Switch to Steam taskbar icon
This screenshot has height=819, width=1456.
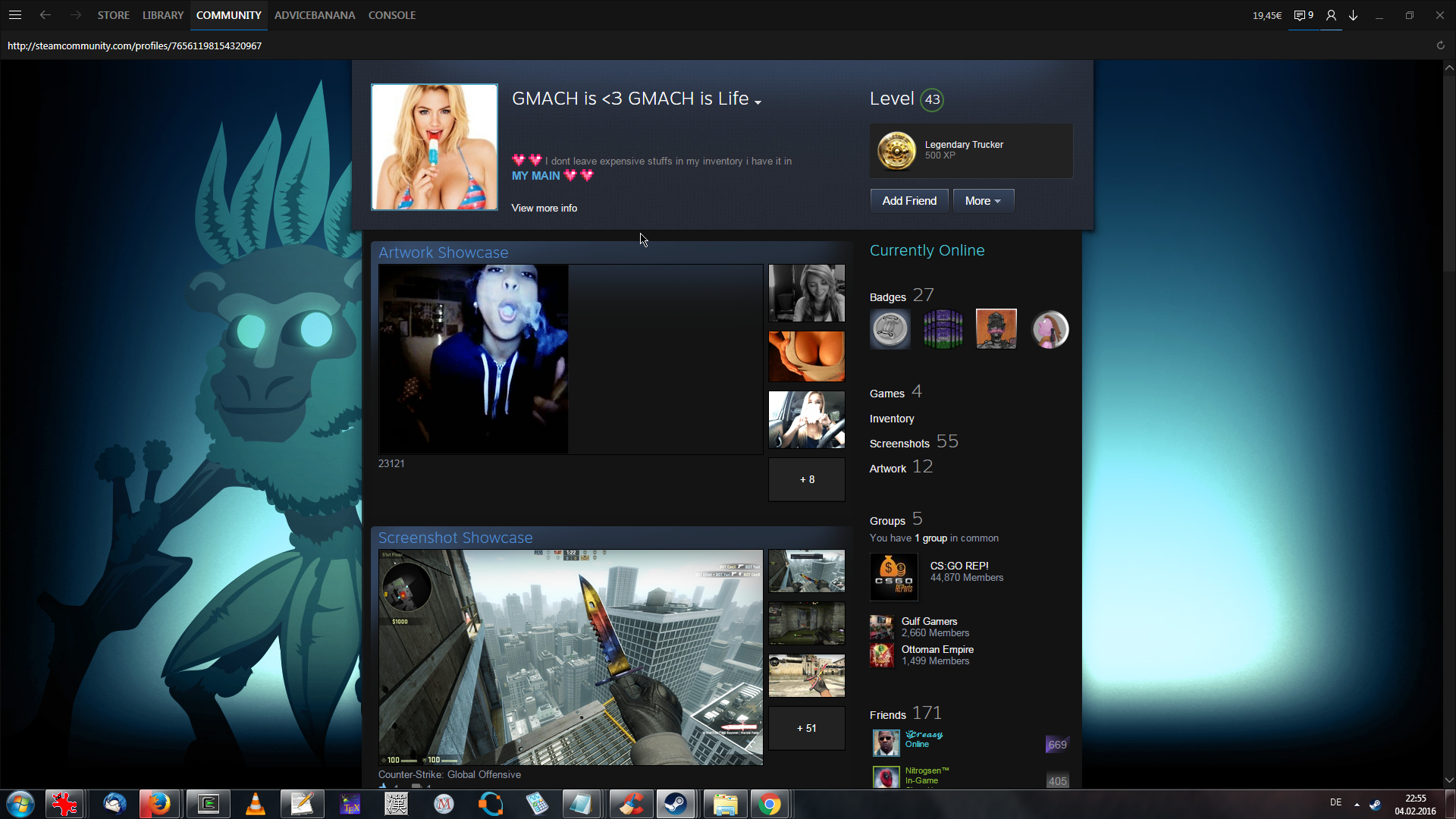tap(676, 804)
